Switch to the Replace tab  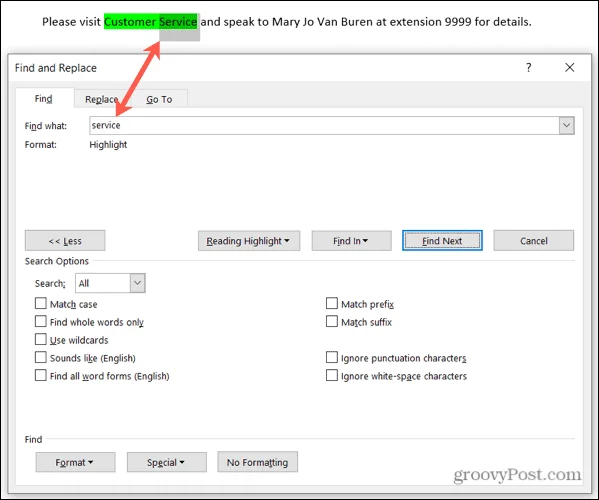point(102,99)
